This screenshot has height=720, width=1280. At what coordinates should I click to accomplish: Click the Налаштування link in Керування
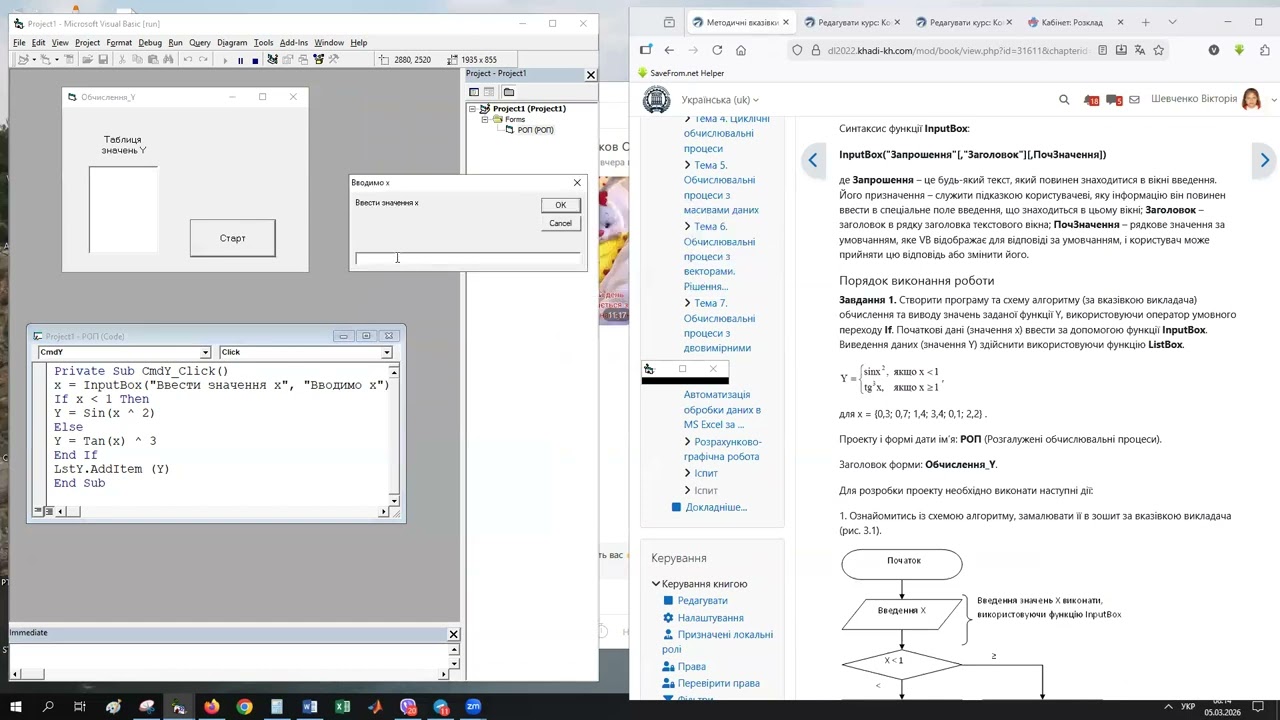[x=710, y=618]
